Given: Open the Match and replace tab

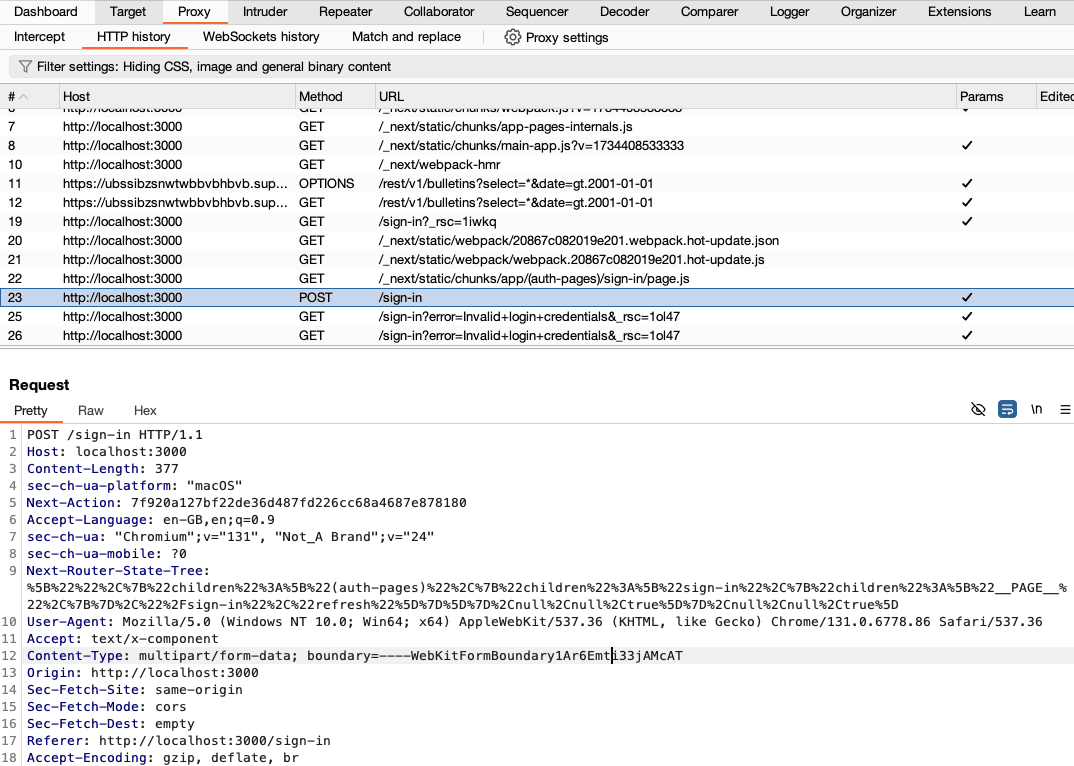Looking at the screenshot, I should (406, 36).
